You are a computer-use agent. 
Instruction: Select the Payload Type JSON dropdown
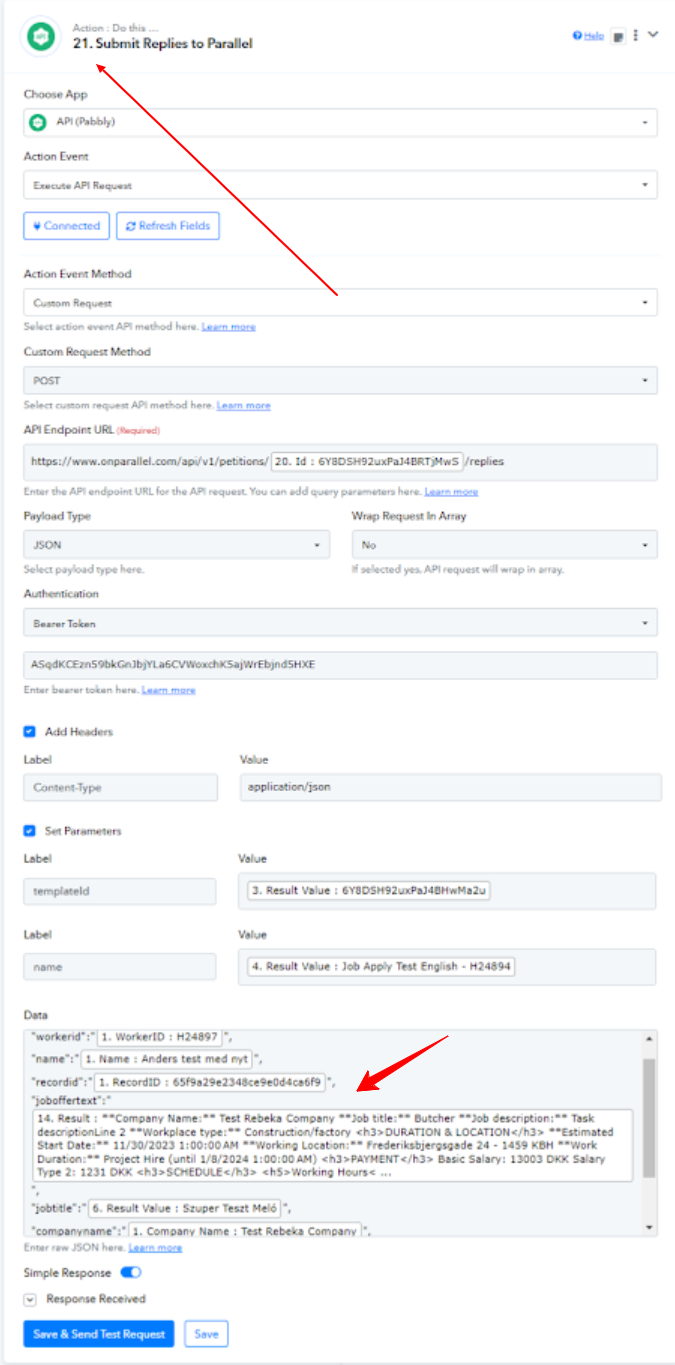[176, 545]
